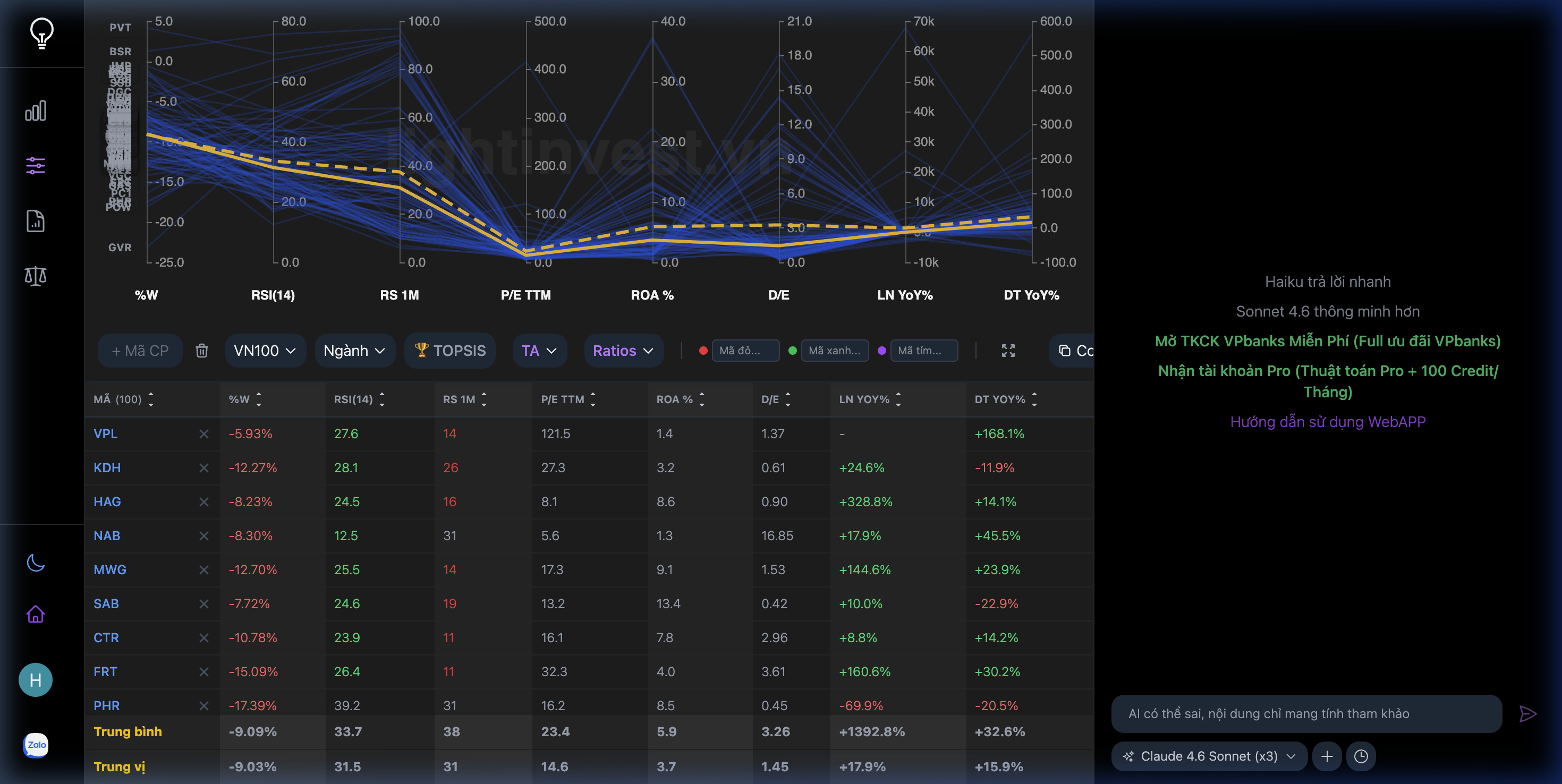Toggle dark mode moon icon
The height and width of the screenshot is (784, 1562).
(x=36, y=563)
